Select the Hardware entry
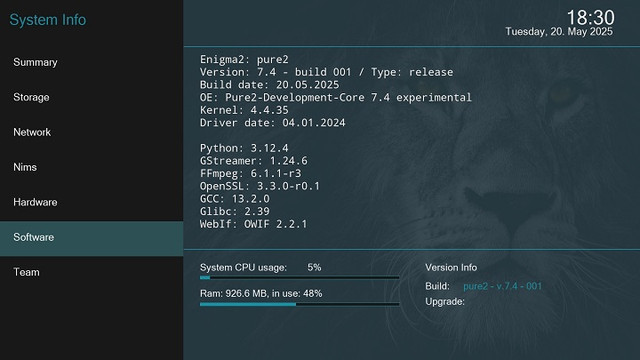This screenshot has height=360, width=640. 91,202
